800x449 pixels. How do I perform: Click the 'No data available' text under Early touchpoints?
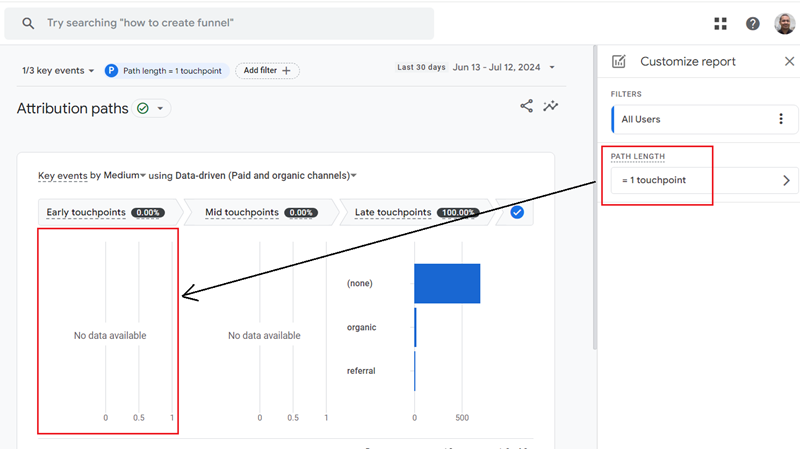click(110, 335)
